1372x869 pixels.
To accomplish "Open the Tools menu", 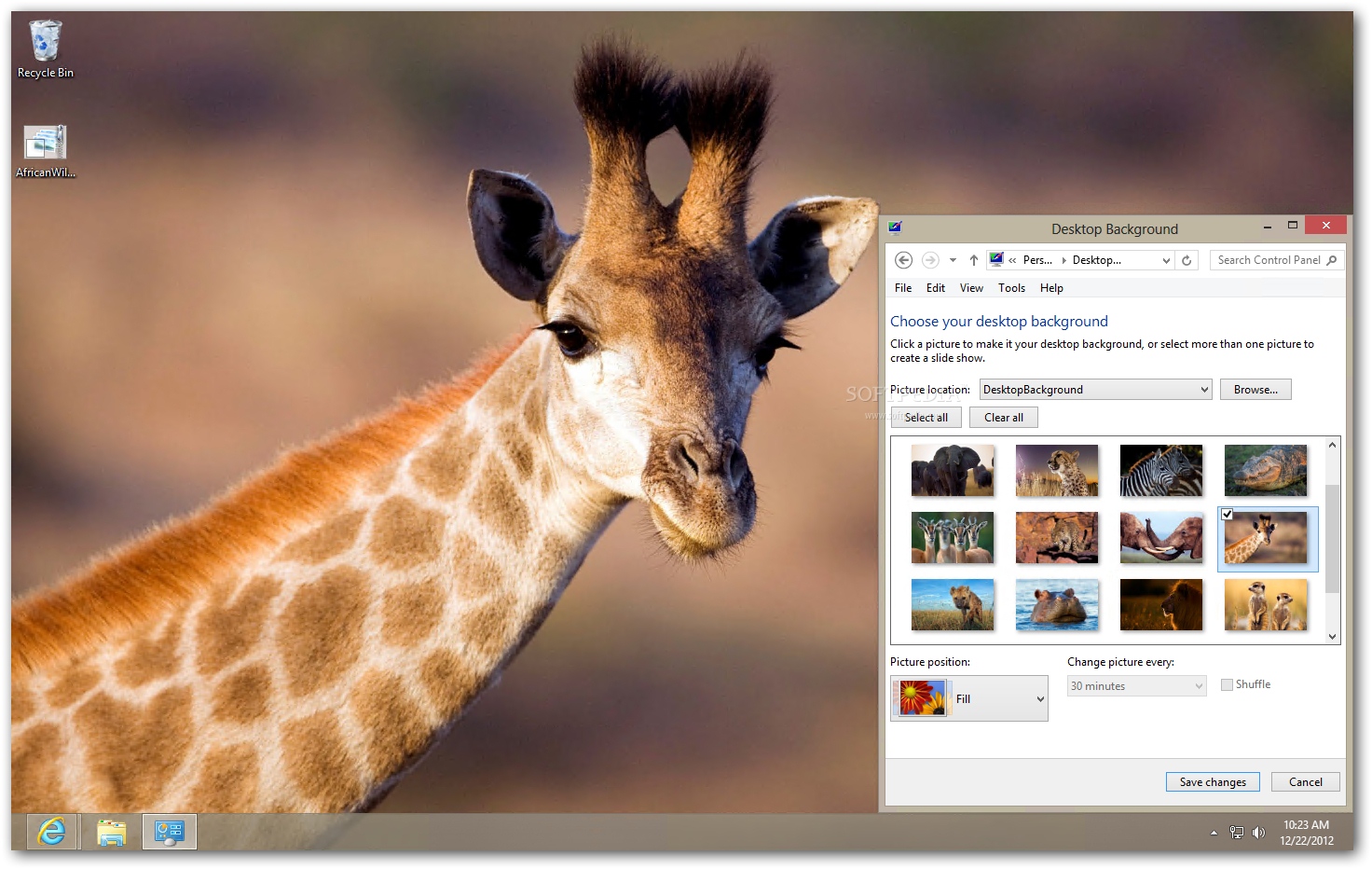I will pos(1011,288).
